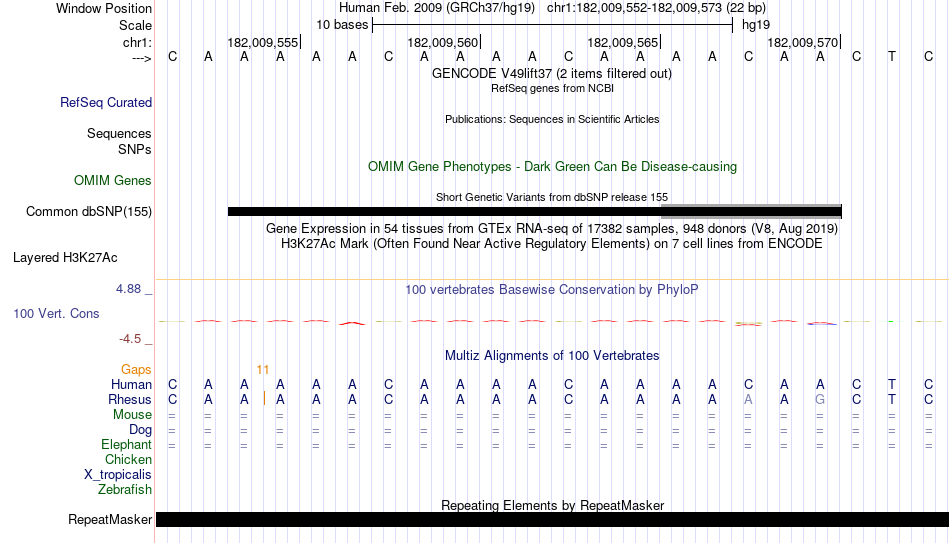Screen dimensions: 950x543
Task: Select the Rhesus species row label
Action: [130, 400]
